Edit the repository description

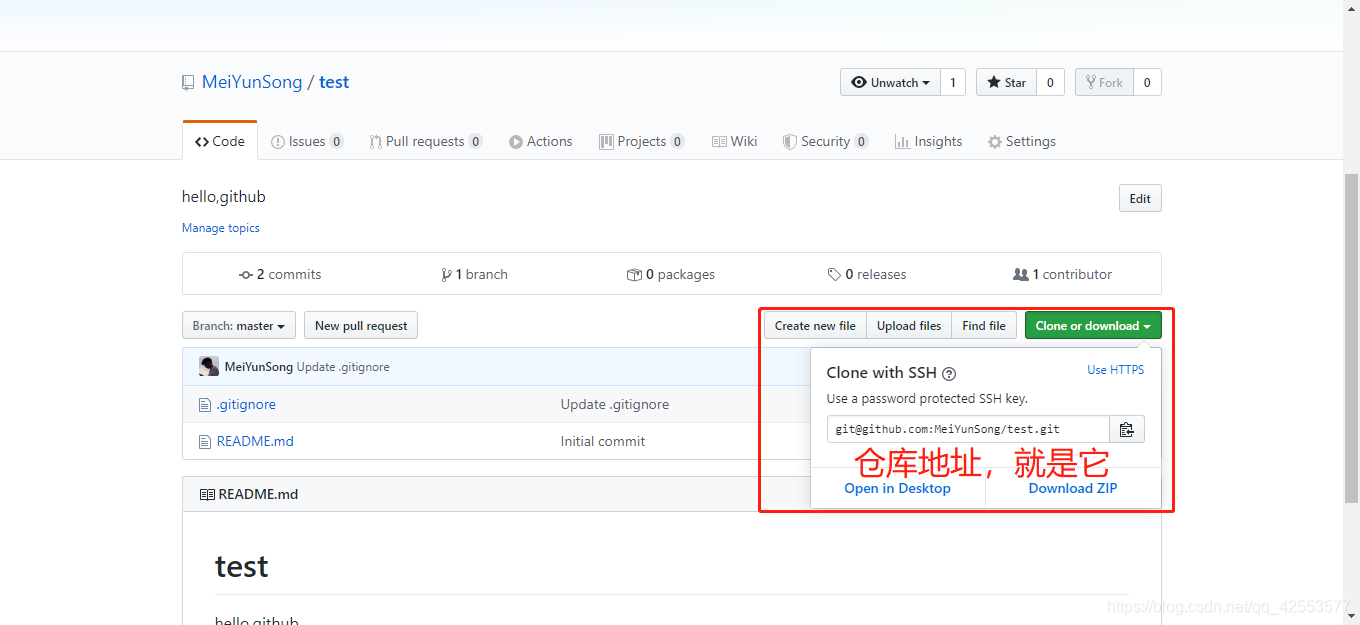click(x=1140, y=198)
